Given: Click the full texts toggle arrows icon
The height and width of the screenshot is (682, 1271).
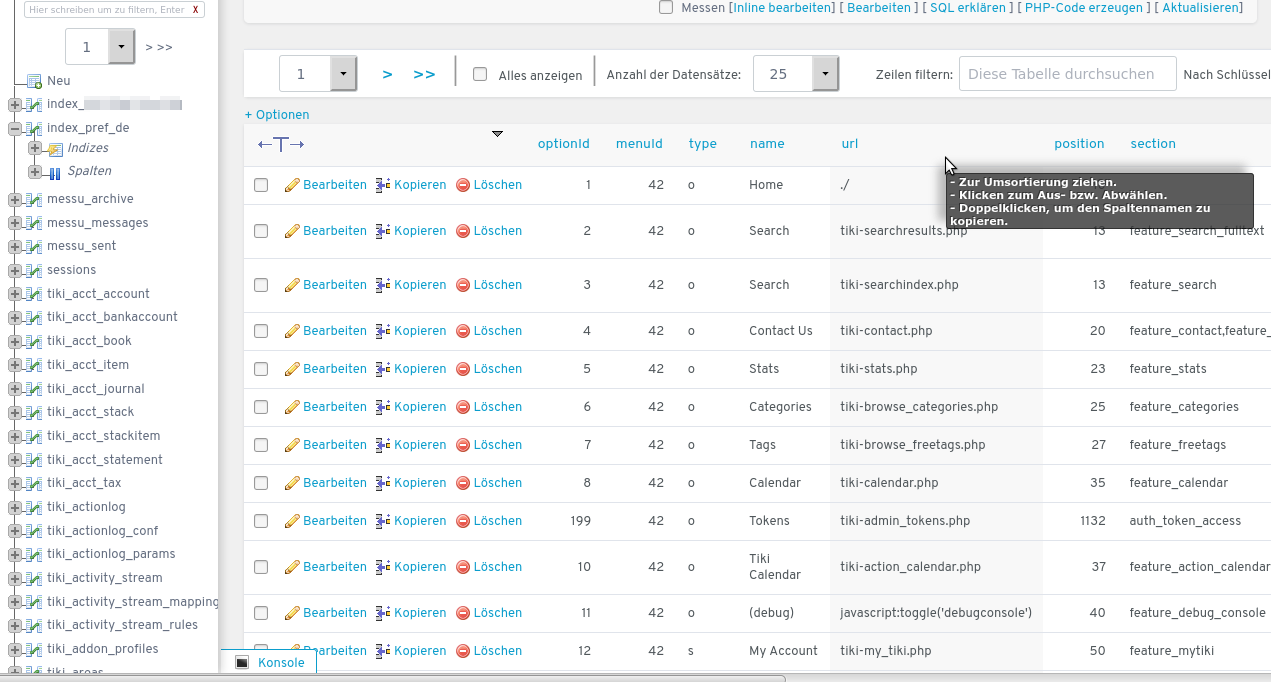Looking at the screenshot, I should click(281, 144).
